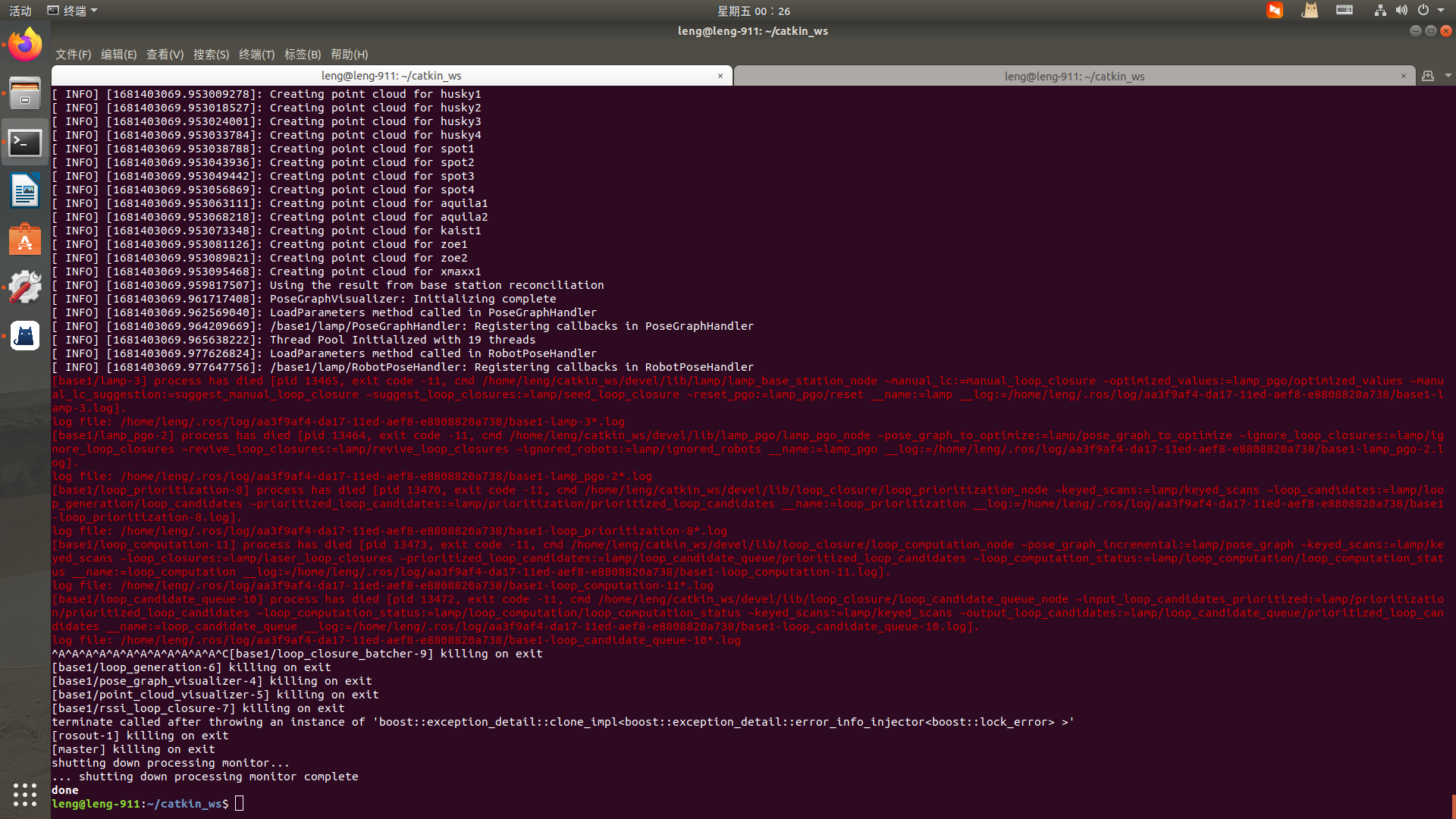Open Ubuntu Software from the dock

[25, 240]
